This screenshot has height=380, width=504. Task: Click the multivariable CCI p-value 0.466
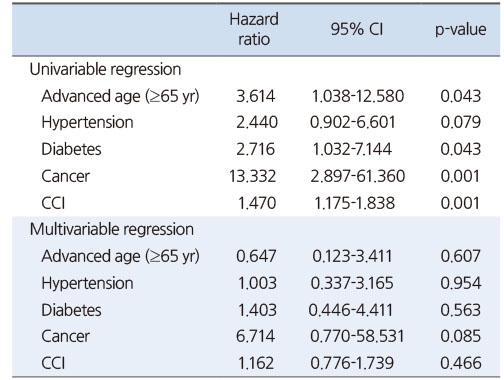point(461,363)
